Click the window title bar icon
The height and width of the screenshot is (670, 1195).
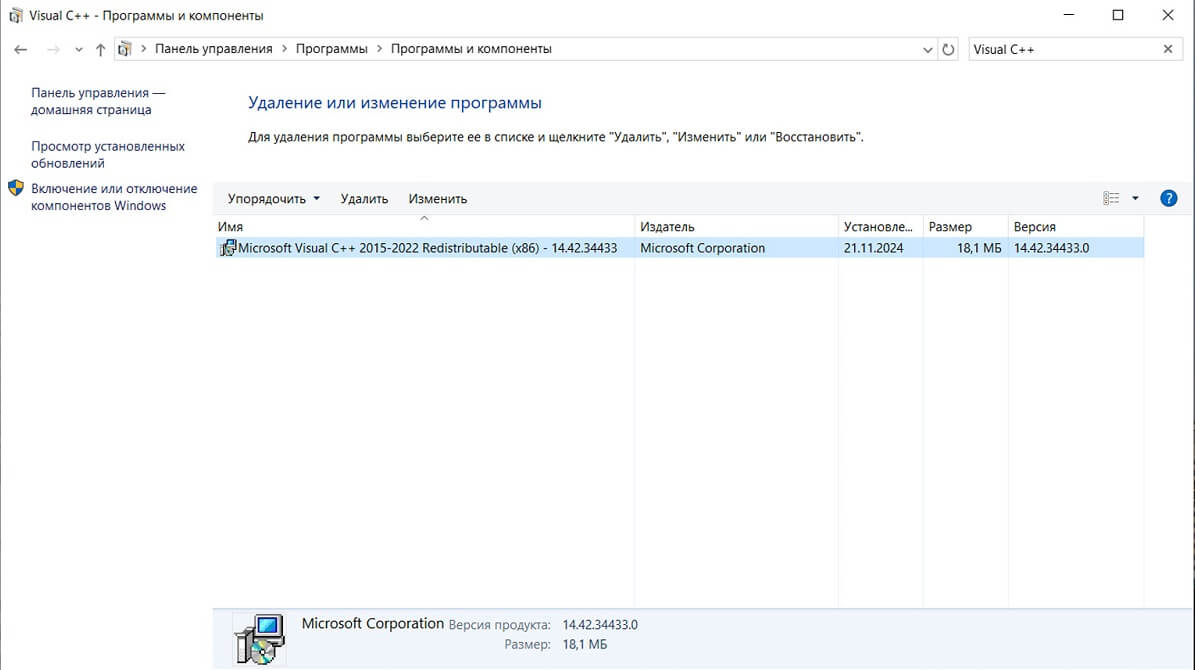(x=15, y=15)
